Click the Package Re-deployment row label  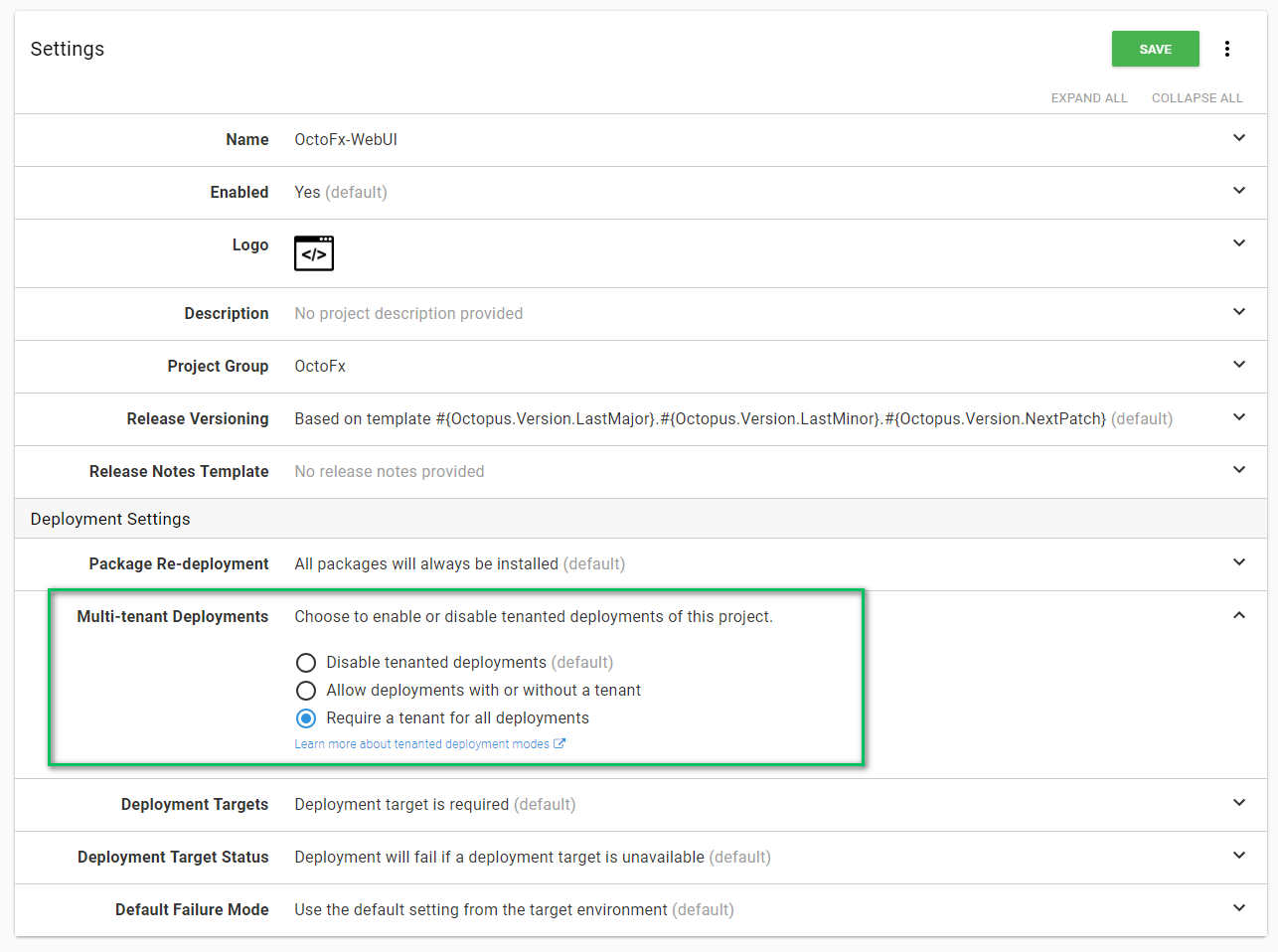pos(179,564)
